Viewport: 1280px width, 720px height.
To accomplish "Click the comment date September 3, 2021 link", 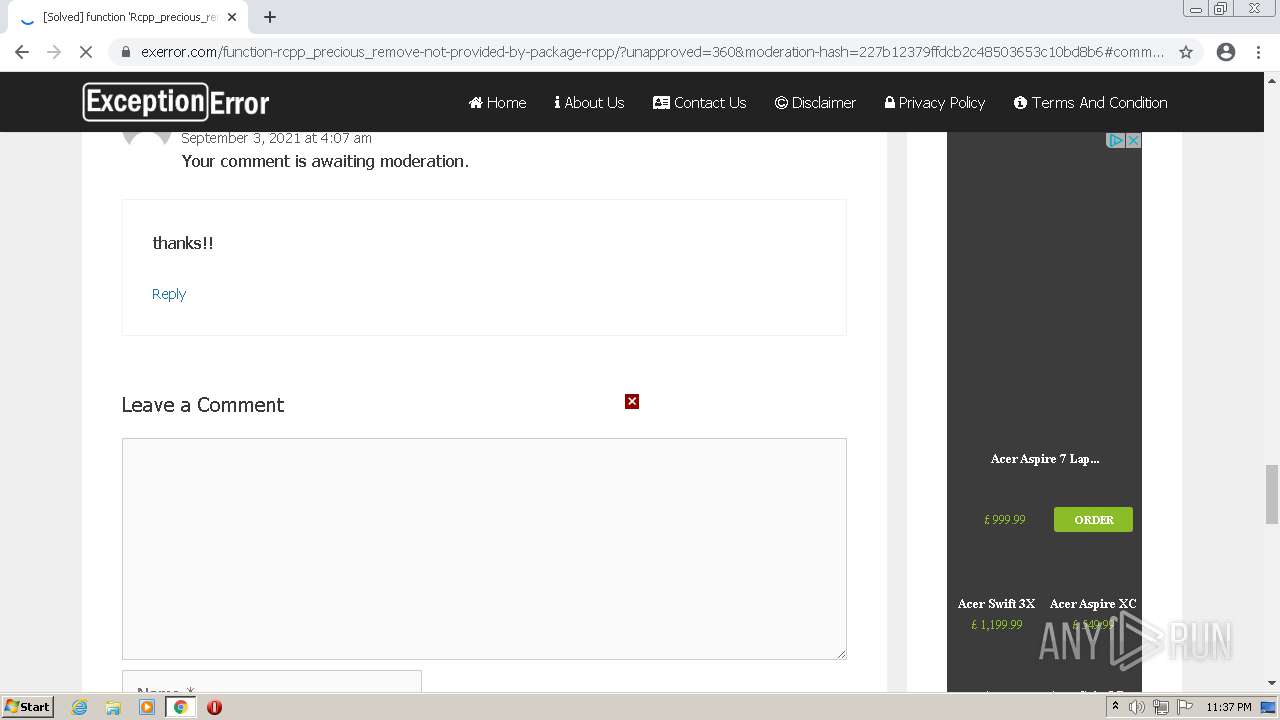I will tap(276, 138).
